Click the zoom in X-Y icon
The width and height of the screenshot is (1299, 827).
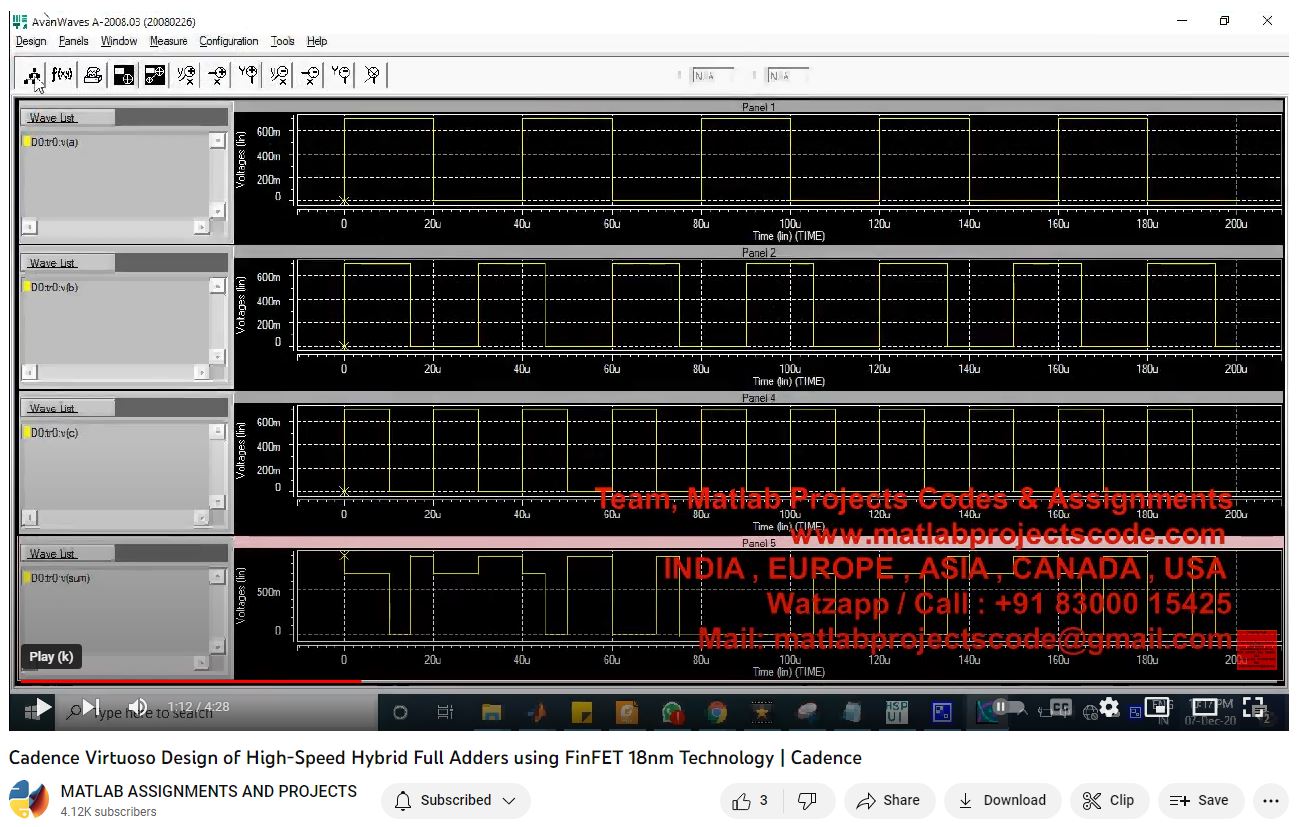186,75
